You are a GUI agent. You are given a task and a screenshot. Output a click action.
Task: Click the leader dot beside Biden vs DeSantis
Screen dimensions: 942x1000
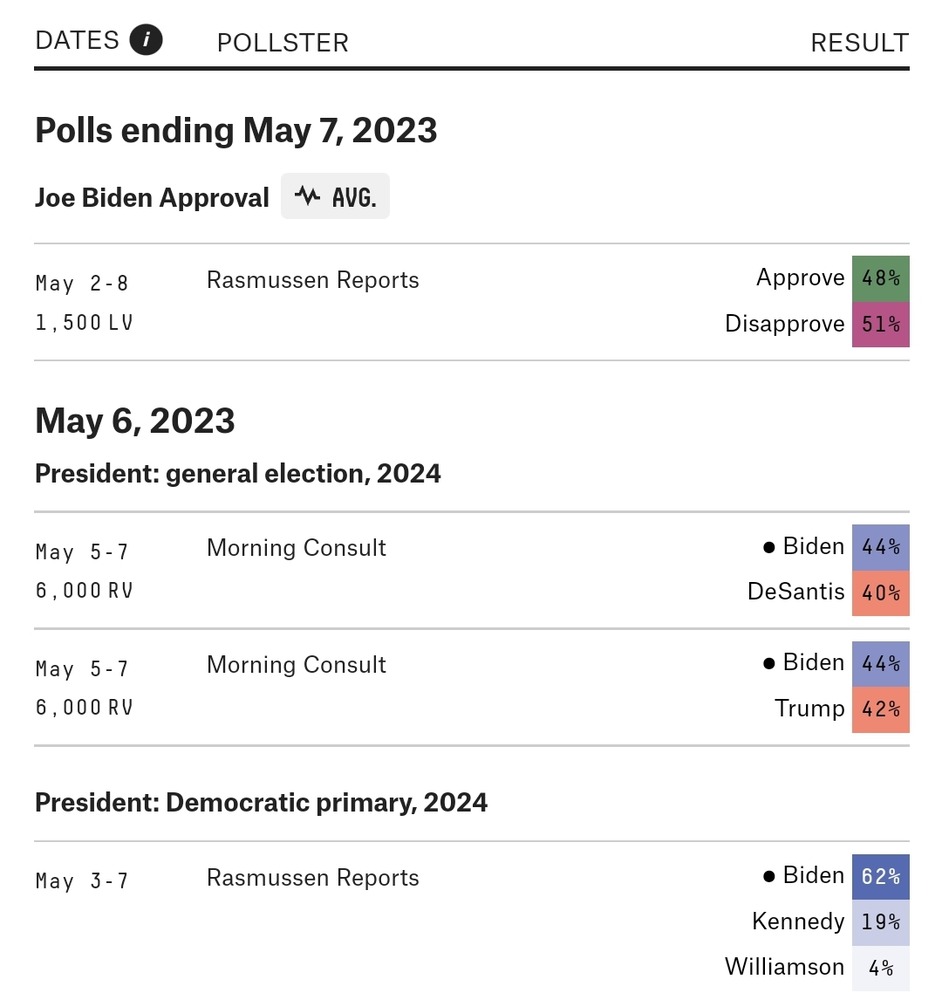[769, 547]
